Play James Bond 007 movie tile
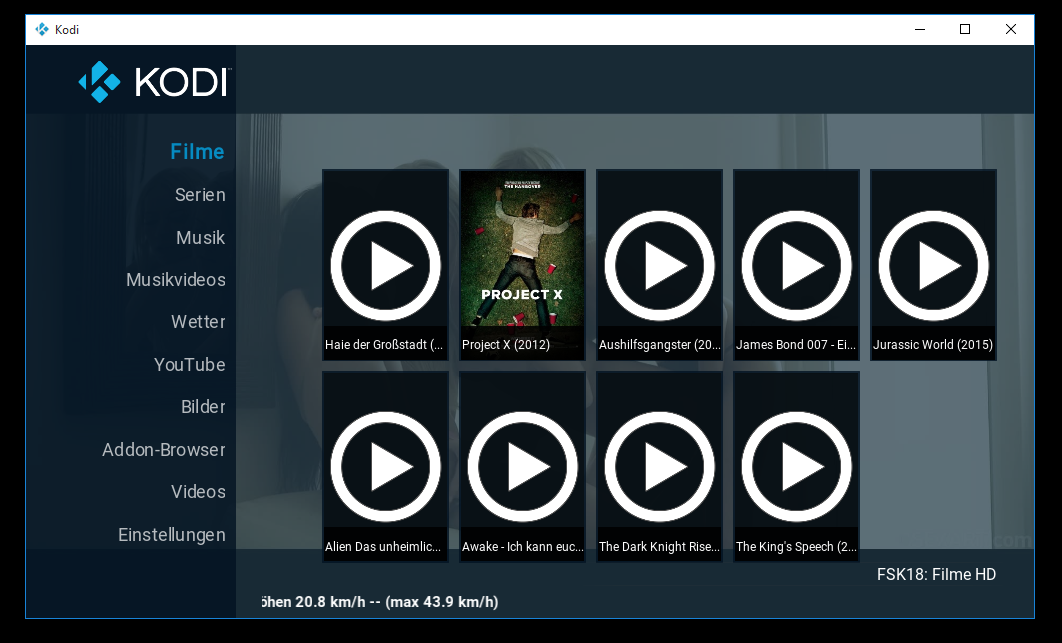The height and width of the screenshot is (643, 1062). [796, 265]
